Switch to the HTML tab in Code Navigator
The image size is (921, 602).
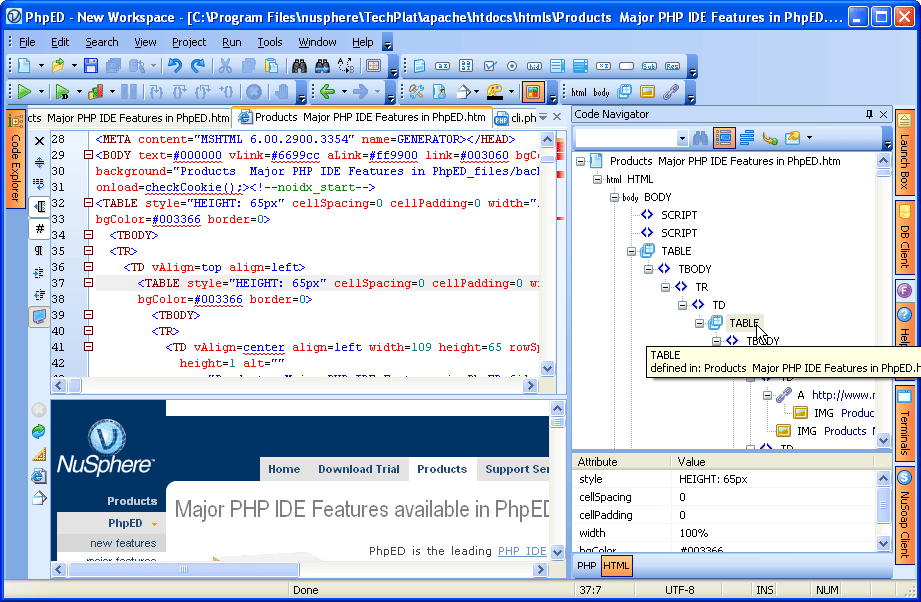click(x=616, y=566)
